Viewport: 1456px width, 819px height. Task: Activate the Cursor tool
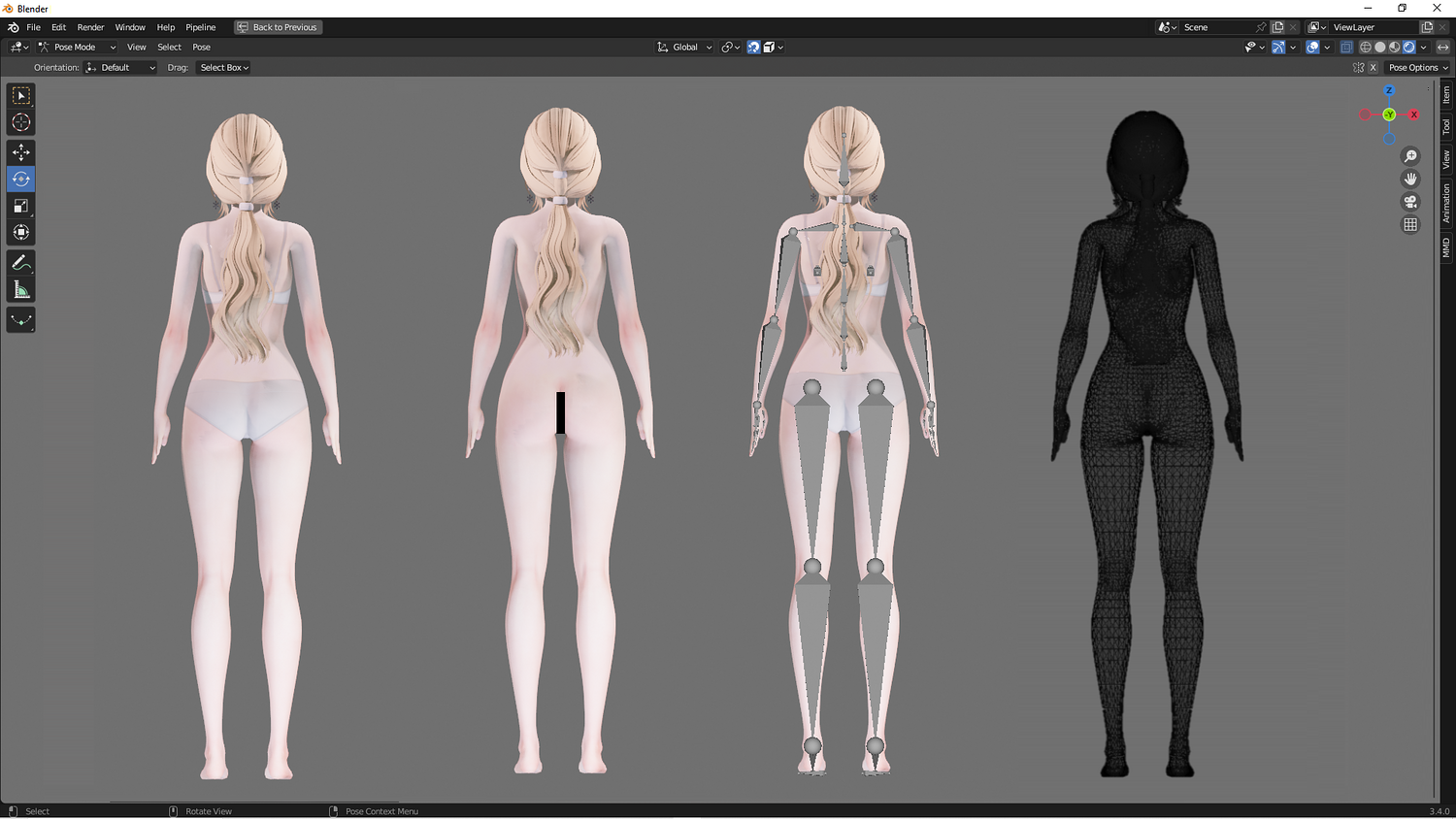click(x=20, y=122)
